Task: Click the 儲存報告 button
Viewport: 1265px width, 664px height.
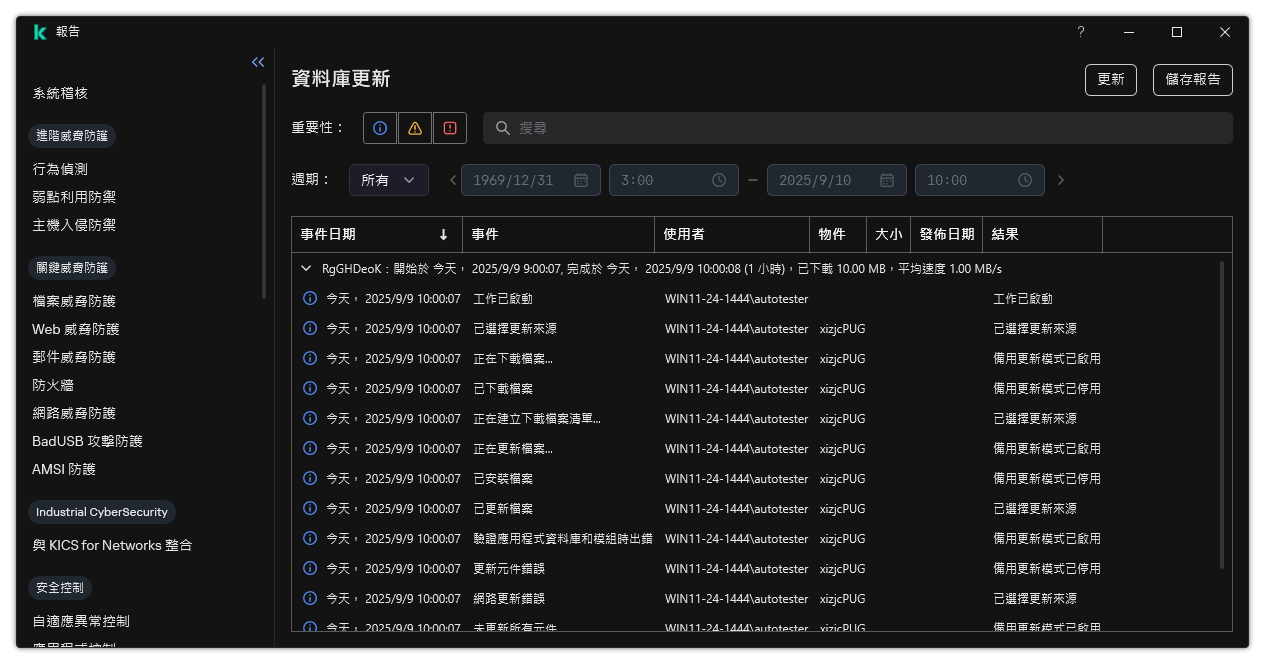Action: click(x=1192, y=79)
